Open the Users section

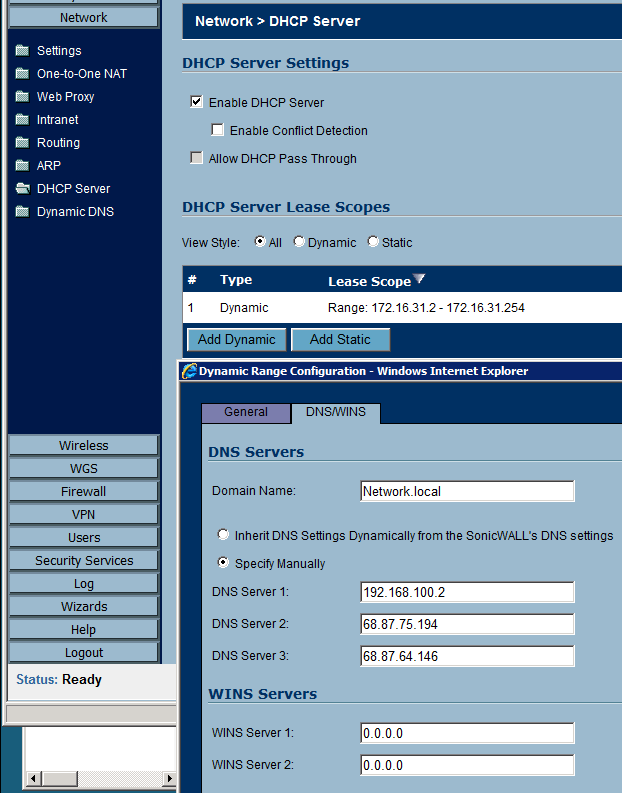84,538
